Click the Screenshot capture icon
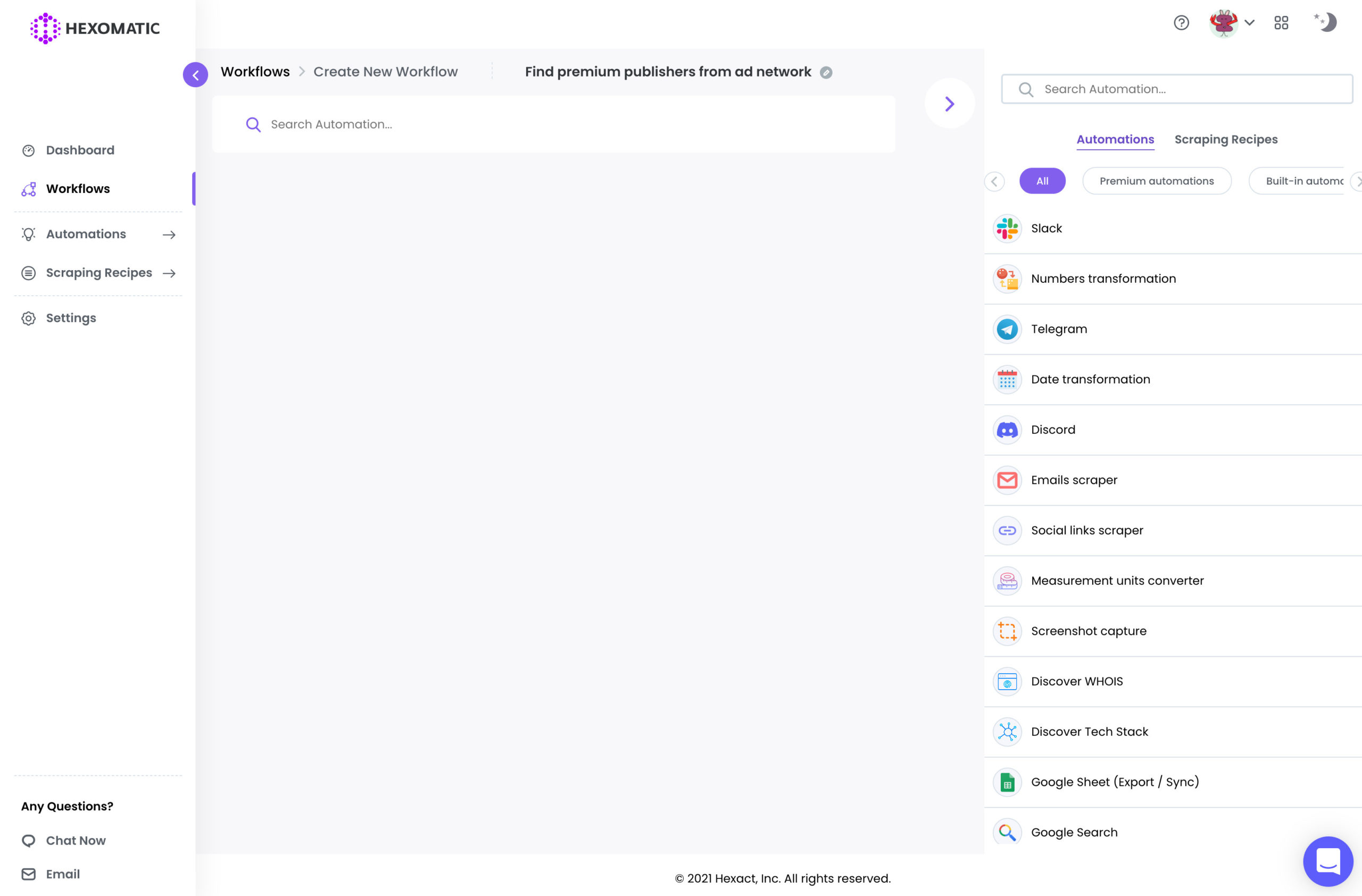This screenshot has width=1362, height=896. [1007, 631]
